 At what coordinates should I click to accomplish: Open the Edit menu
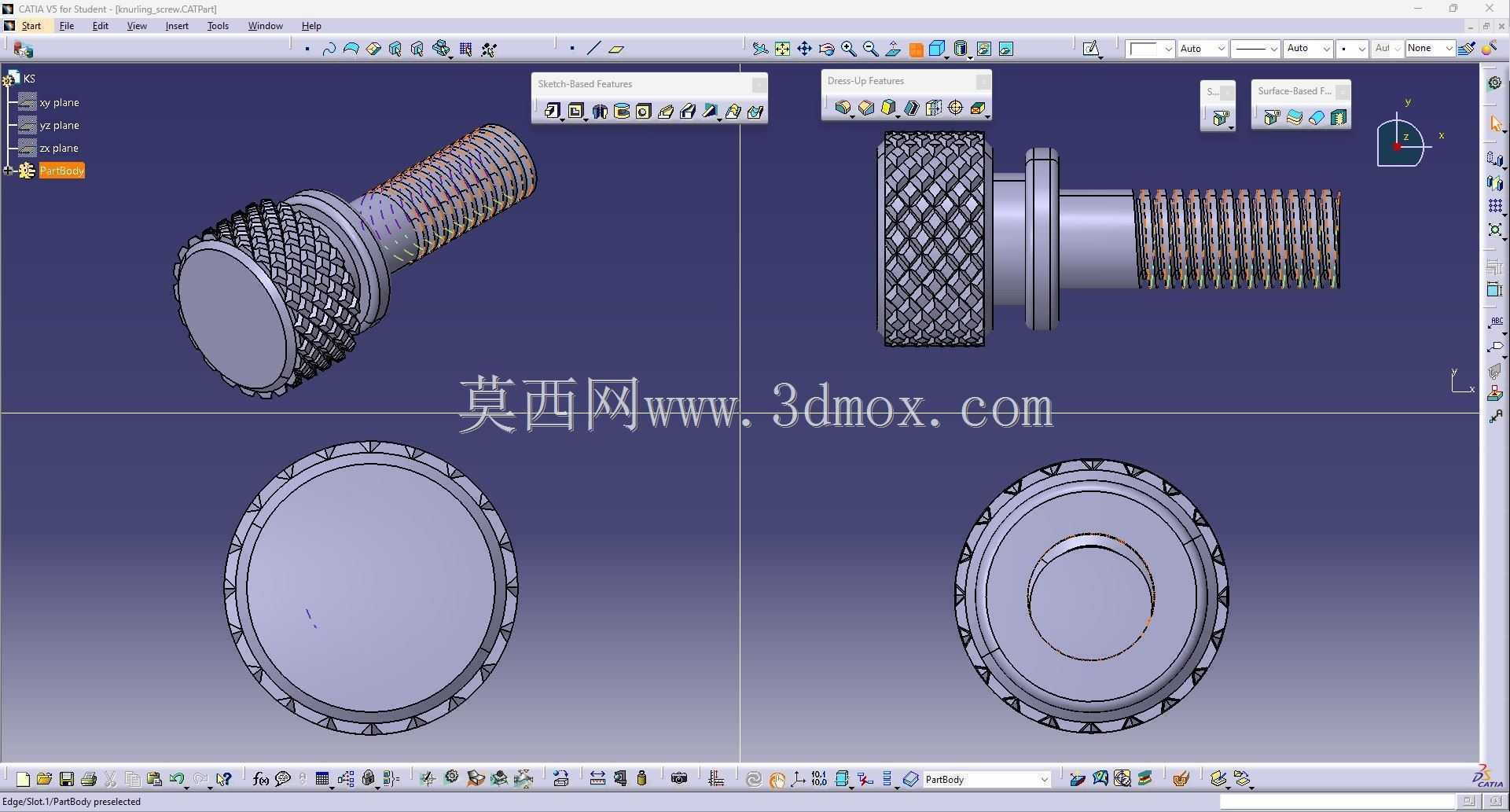click(101, 26)
